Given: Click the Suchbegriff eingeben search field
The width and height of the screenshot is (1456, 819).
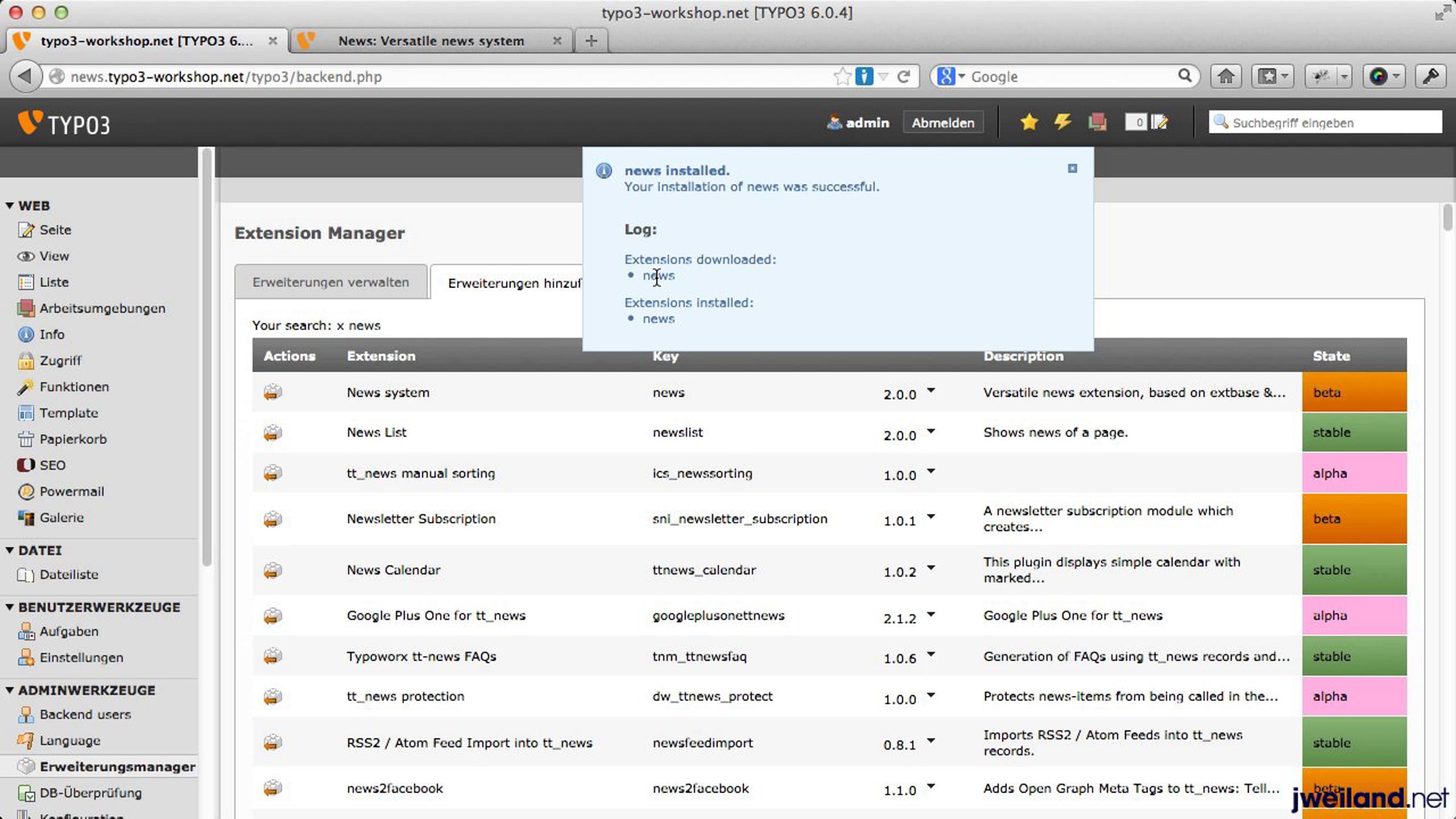Looking at the screenshot, I should click(x=1326, y=123).
